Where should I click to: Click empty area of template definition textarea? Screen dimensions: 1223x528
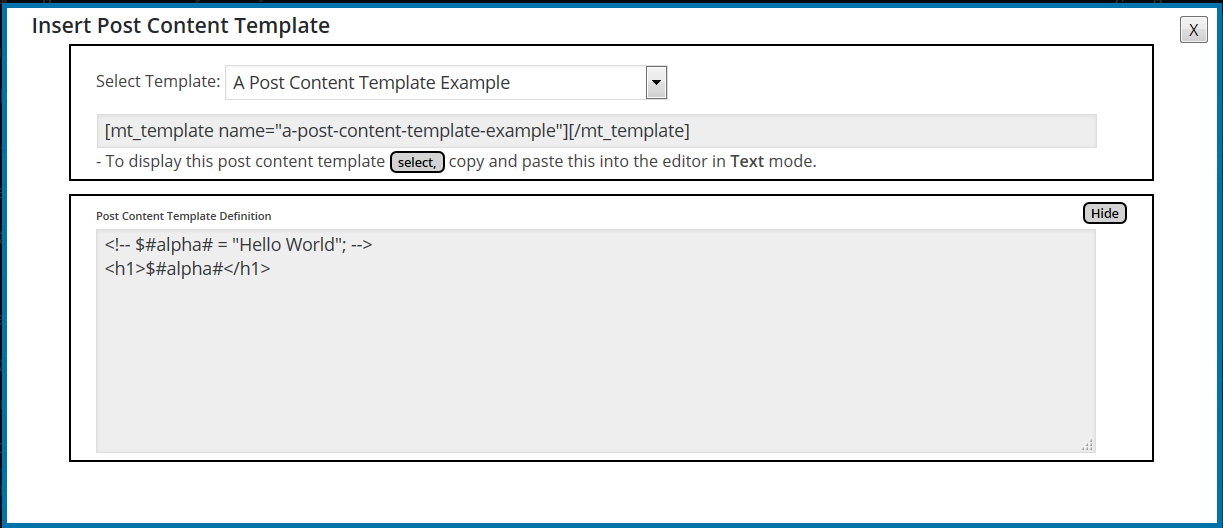point(595,370)
